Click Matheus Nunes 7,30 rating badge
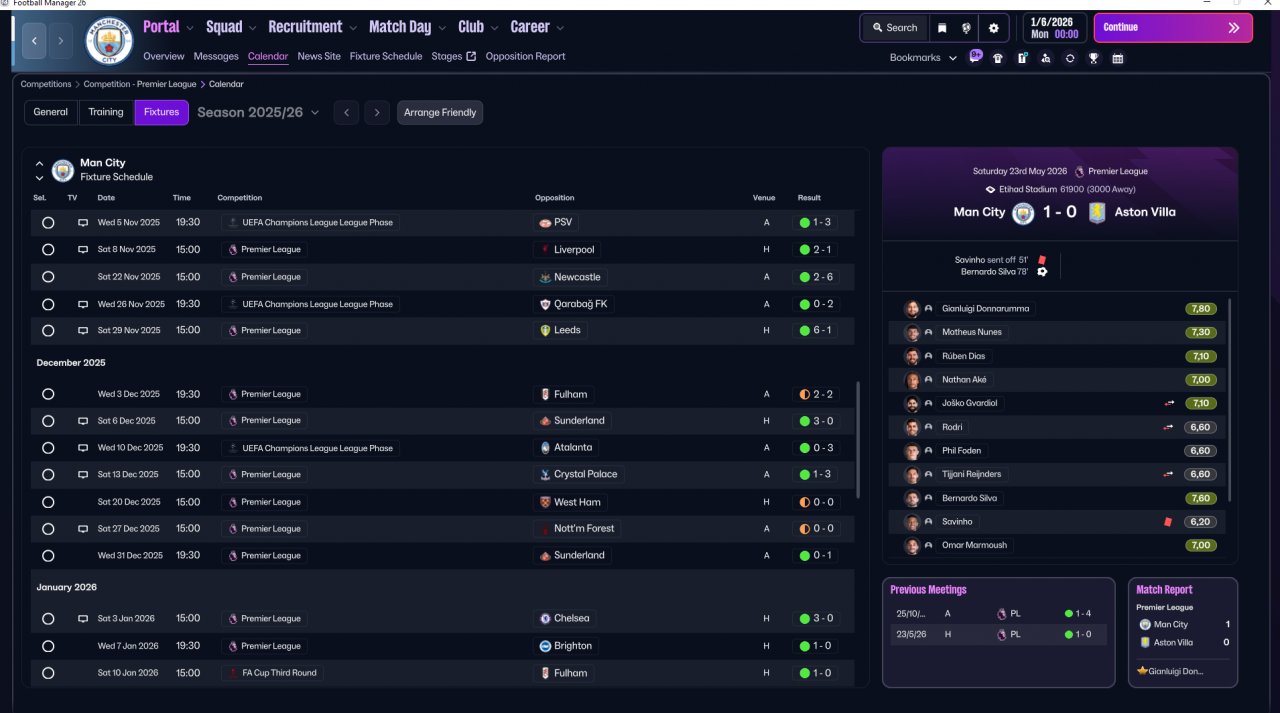The width and height of the screenshot is (1280, 713). tap(1201, 333)
